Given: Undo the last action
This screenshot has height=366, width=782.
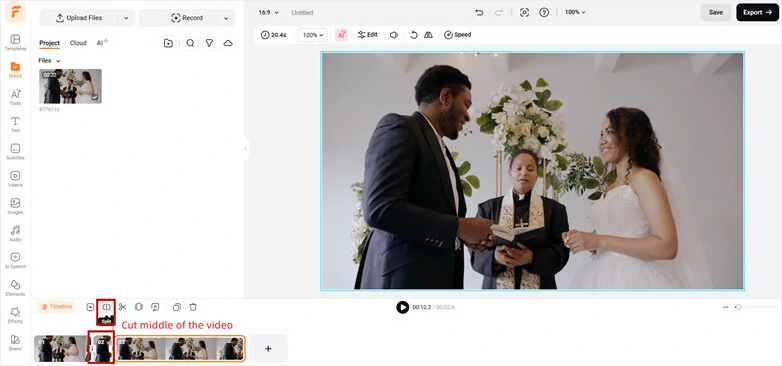Looking at the screenshot, I should click(479, 12).
